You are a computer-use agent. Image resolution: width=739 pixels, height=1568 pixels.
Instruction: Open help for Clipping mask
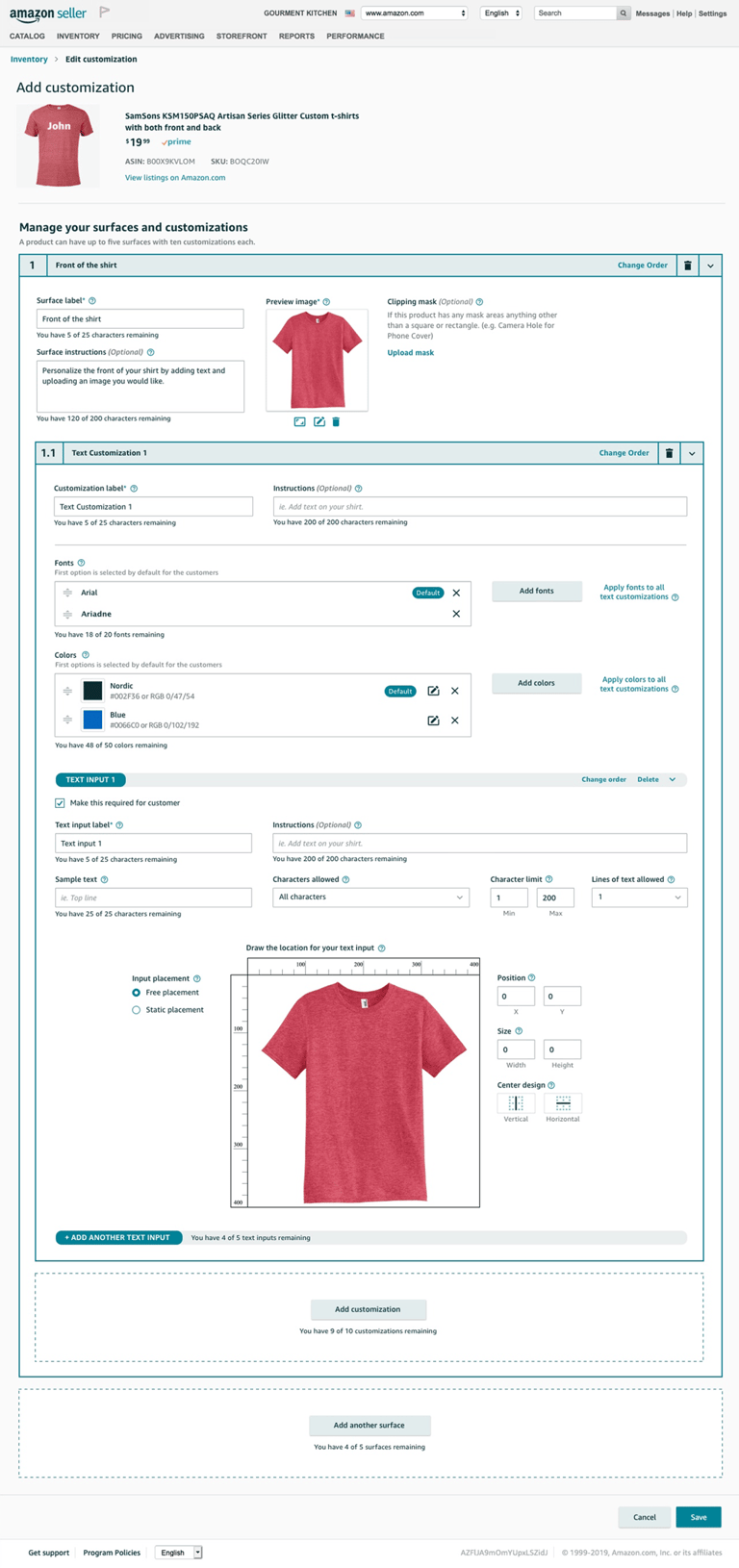pos(479,302)
